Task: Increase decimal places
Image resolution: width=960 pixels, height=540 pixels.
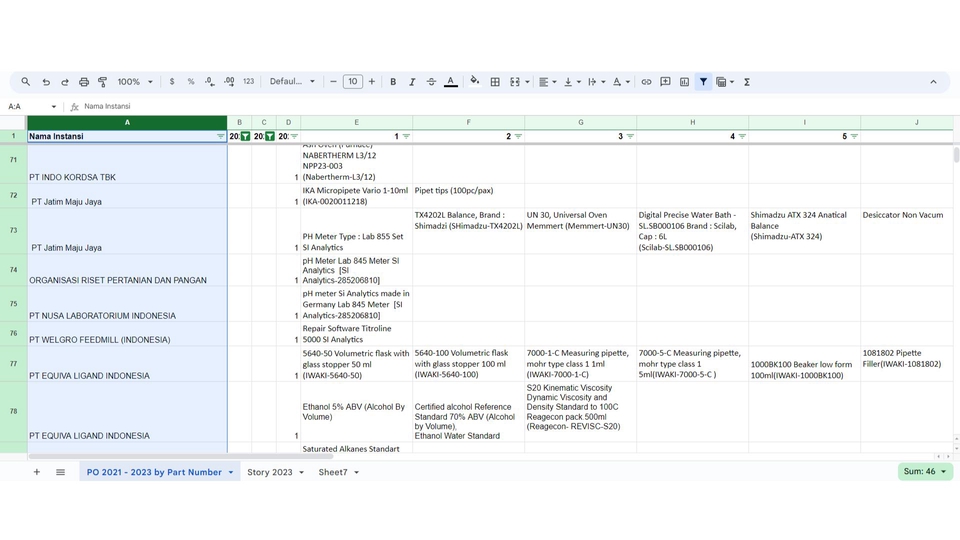Action: (x=229, y=81)
